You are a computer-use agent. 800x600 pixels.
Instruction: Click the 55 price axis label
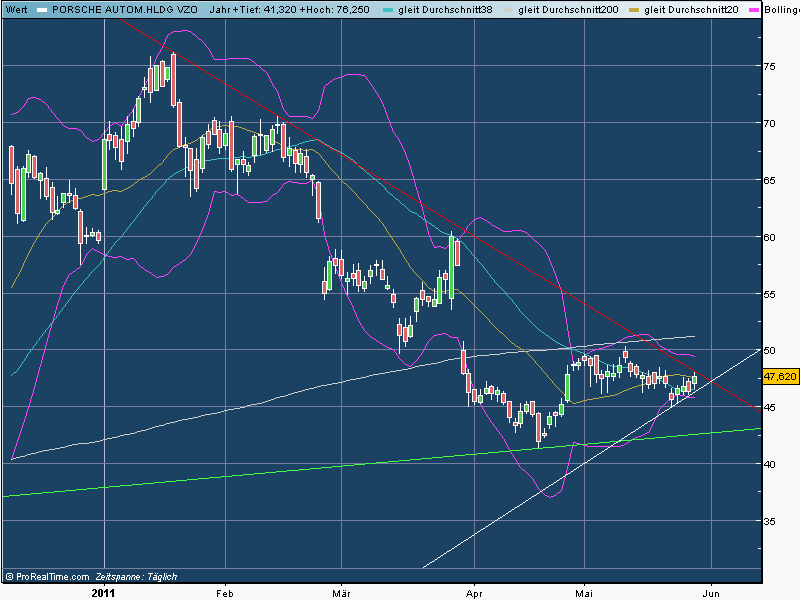[x=769, y=294]
